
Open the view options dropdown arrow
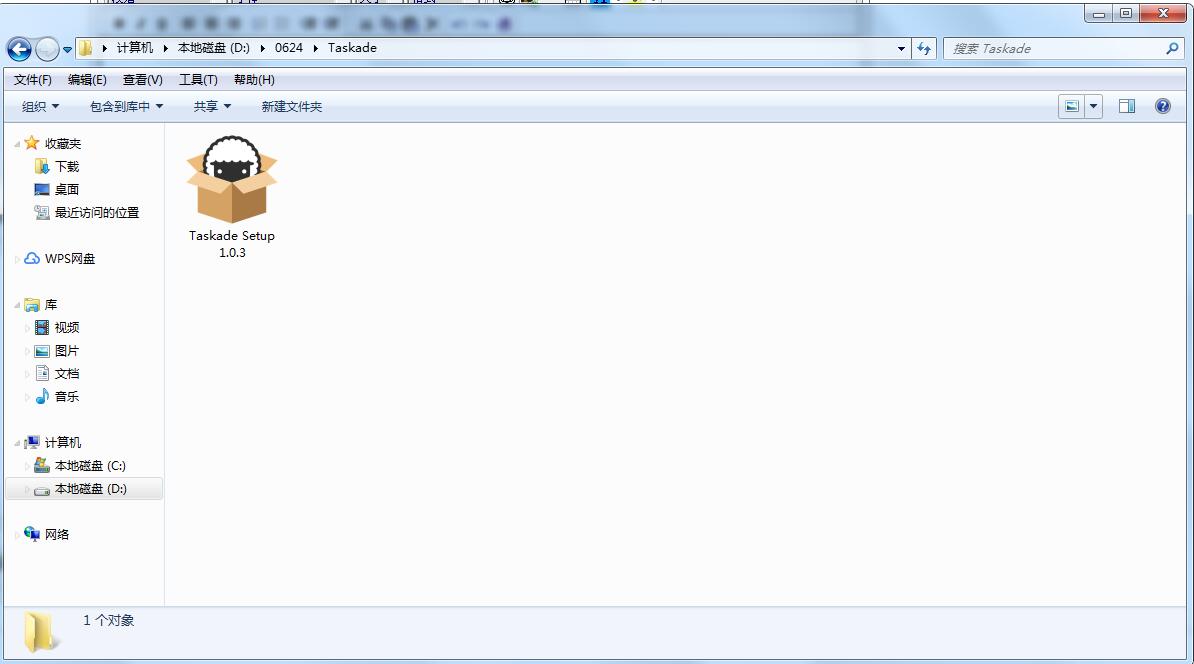point(1093,107)
